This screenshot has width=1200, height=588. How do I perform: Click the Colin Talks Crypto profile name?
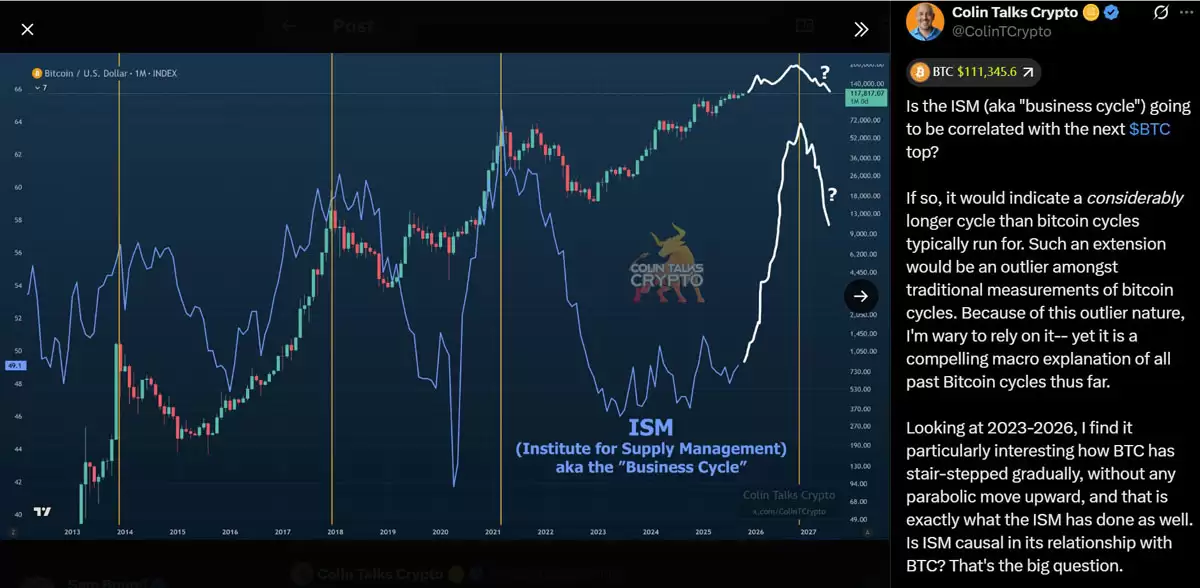point(1015,12)
